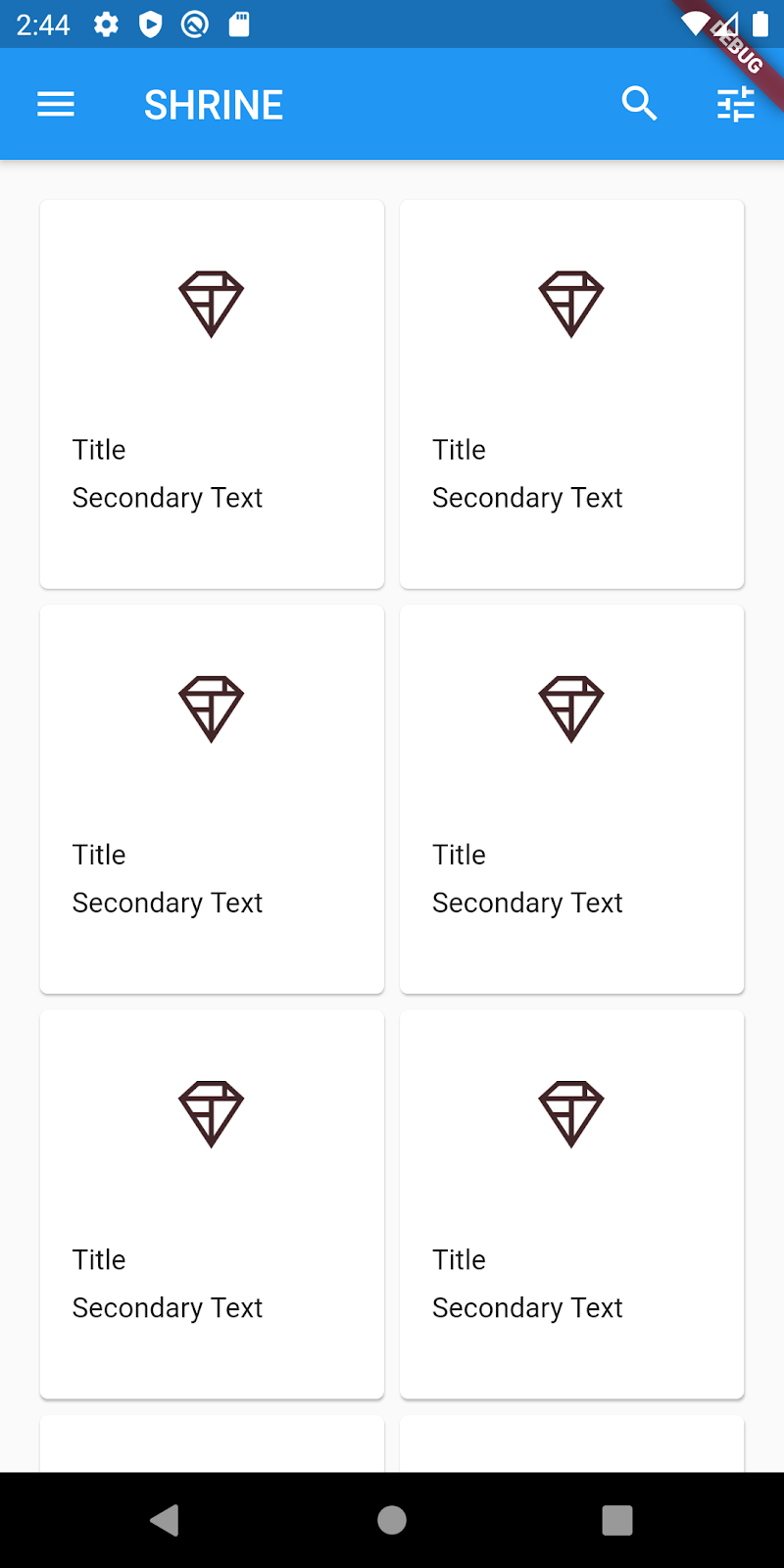784x1568 pixels.
Task: Open the filter tune sliders icon
Action: pyautogui.click(x=735, y=104)
